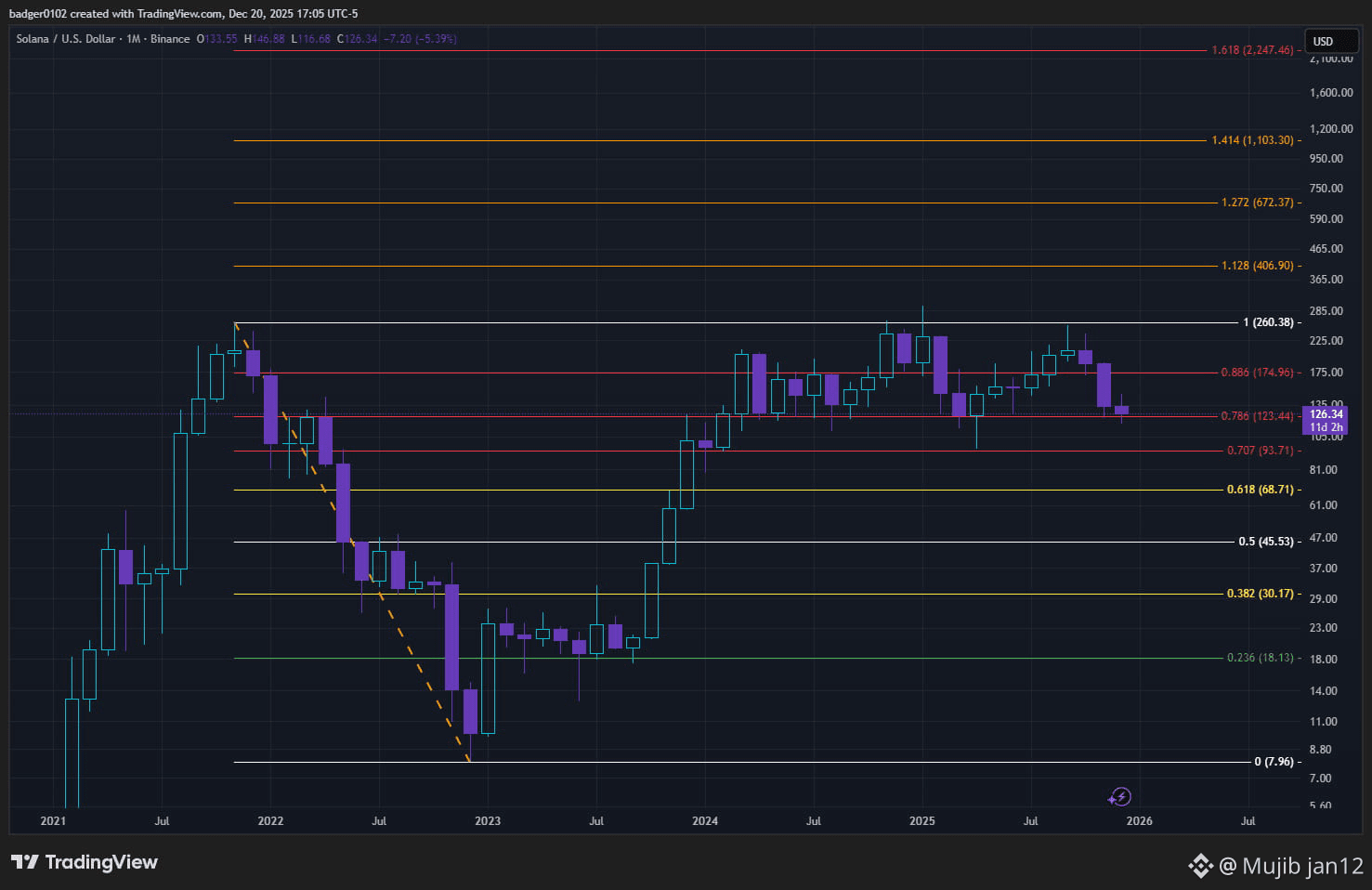Click the -7.20 (-5.39%) change value
Image resolution: width=1372 pixels, height=890 pixels.
[x=420, y=39]
